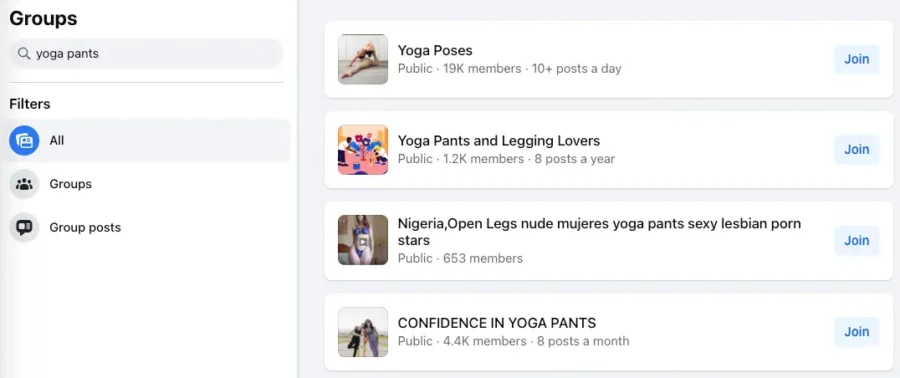Join the CONFIDENCE IN YOGA PANTS group
Image resolution: width=900 pixels, height=378 pixels.
point(856,332)
